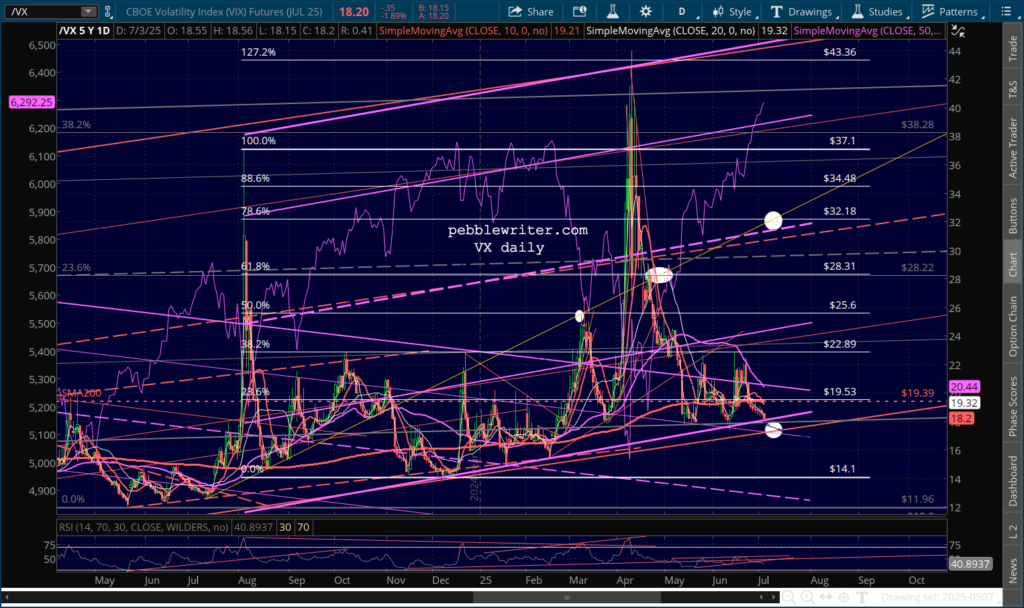1024x608 pixels.
Task: Click SimpleMovingAvg (CLOSE, 20, 0, no) label
Action: 670,31
